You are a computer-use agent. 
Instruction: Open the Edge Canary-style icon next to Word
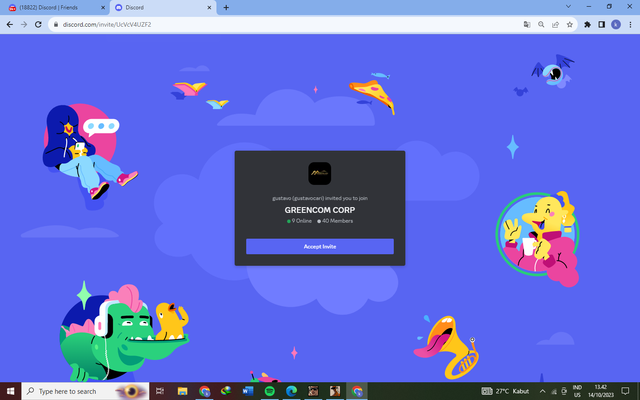click(x=226, y=391)
